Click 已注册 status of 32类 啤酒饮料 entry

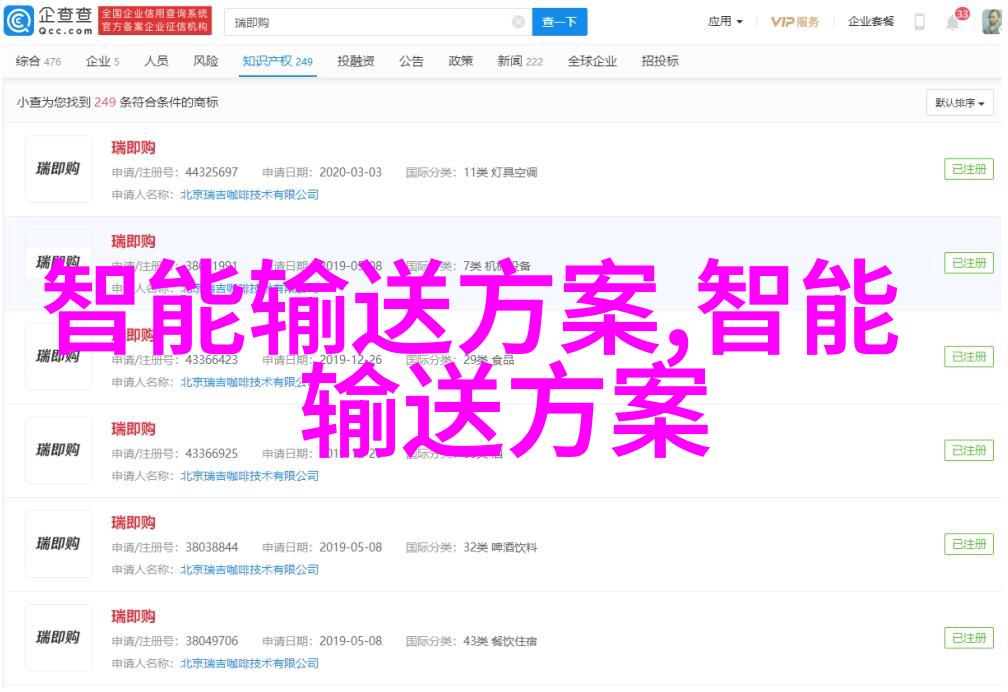(969, 544)
